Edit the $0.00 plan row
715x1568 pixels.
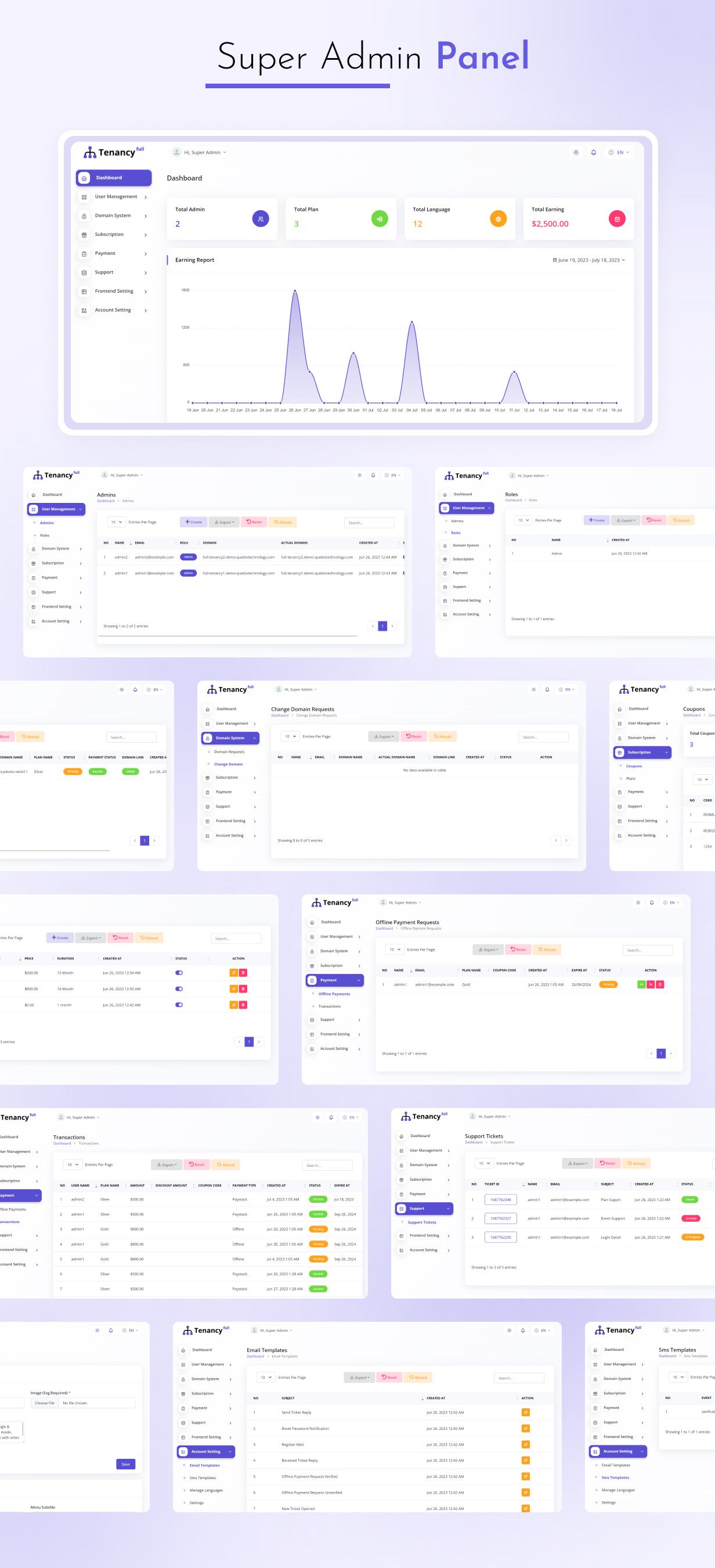tap(233, 1004)
